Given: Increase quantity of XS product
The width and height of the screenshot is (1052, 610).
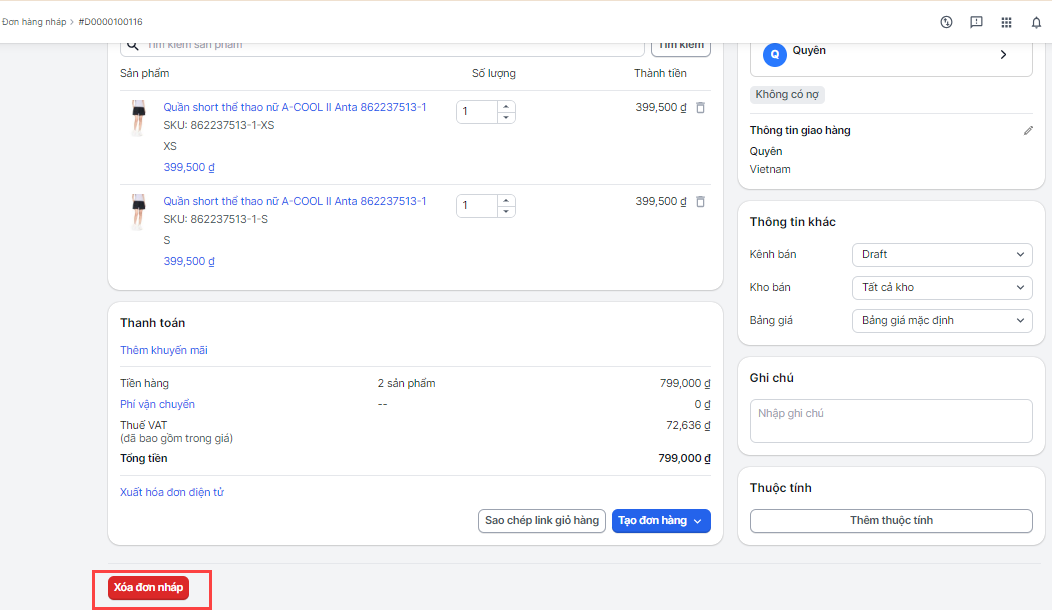Looking at the screenshot, I should 506,106.
